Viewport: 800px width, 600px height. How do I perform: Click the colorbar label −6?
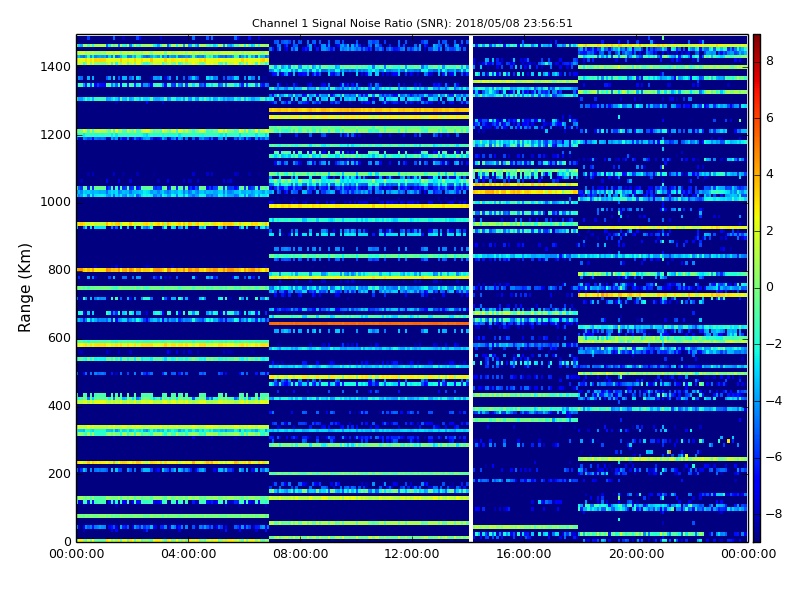tap(774, 457)
